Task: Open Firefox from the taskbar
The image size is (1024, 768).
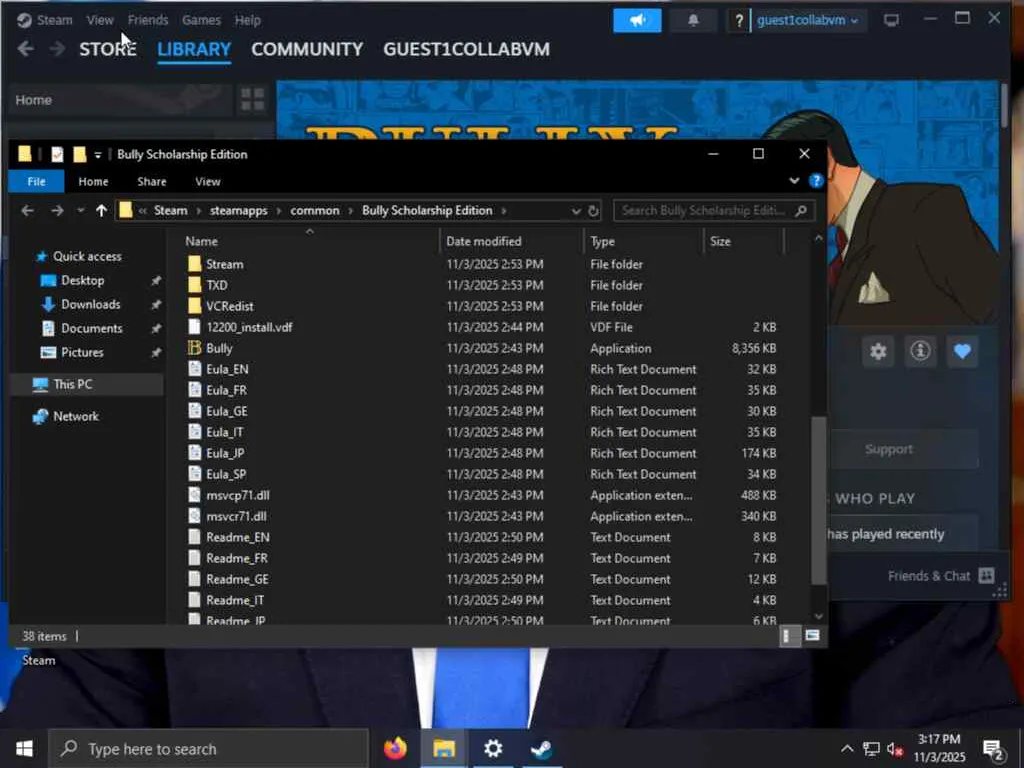Action: tap(395, 748)
